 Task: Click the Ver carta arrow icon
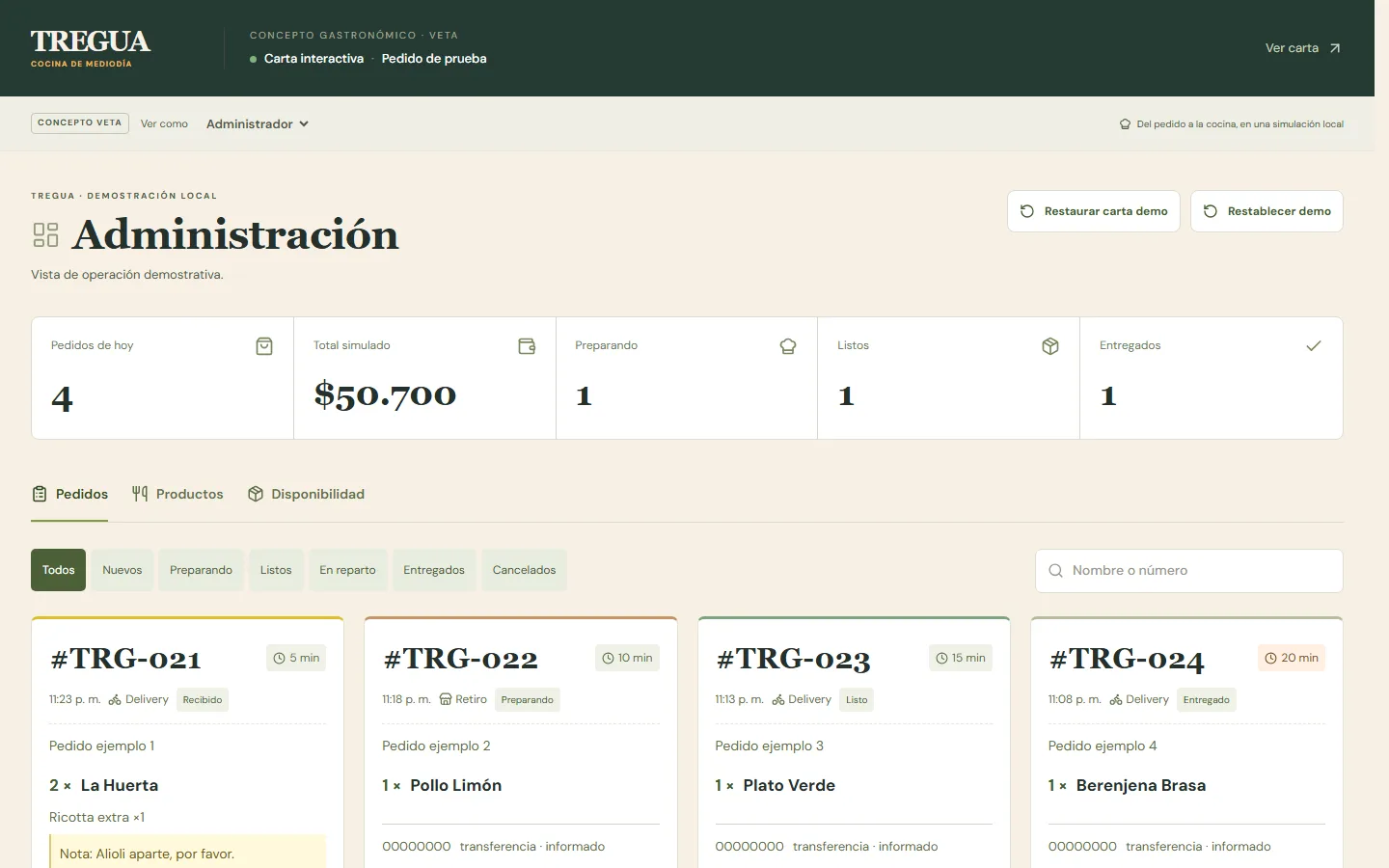coord(1335,48)
